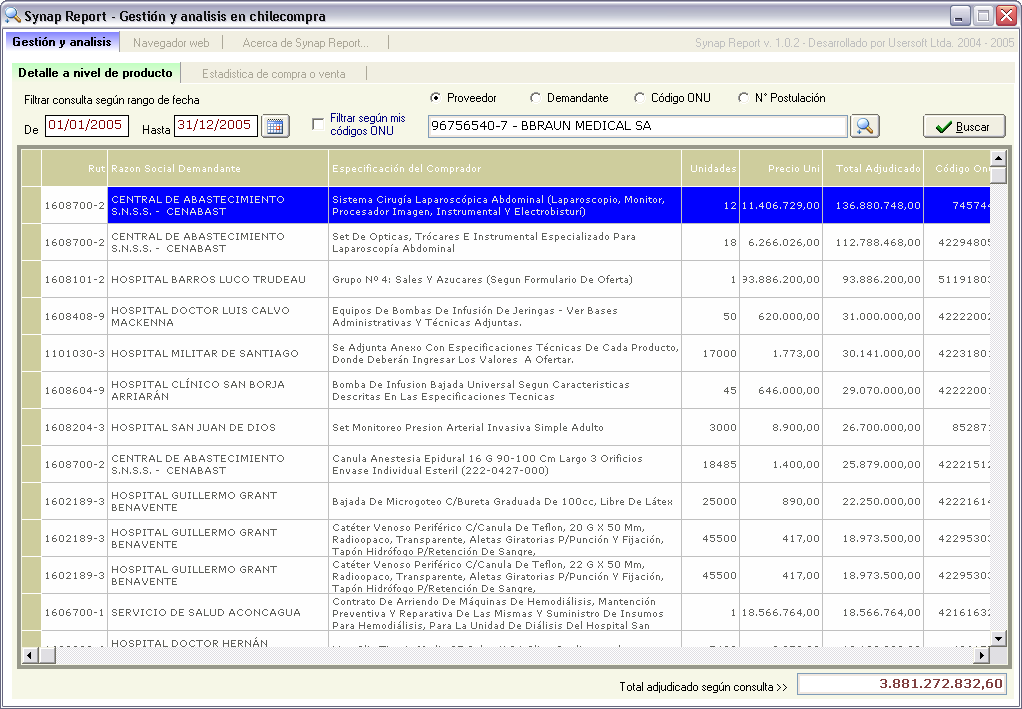Click the Total Adjudicado column header
This screenshot has height=709, width=1022.
point(873,169)
